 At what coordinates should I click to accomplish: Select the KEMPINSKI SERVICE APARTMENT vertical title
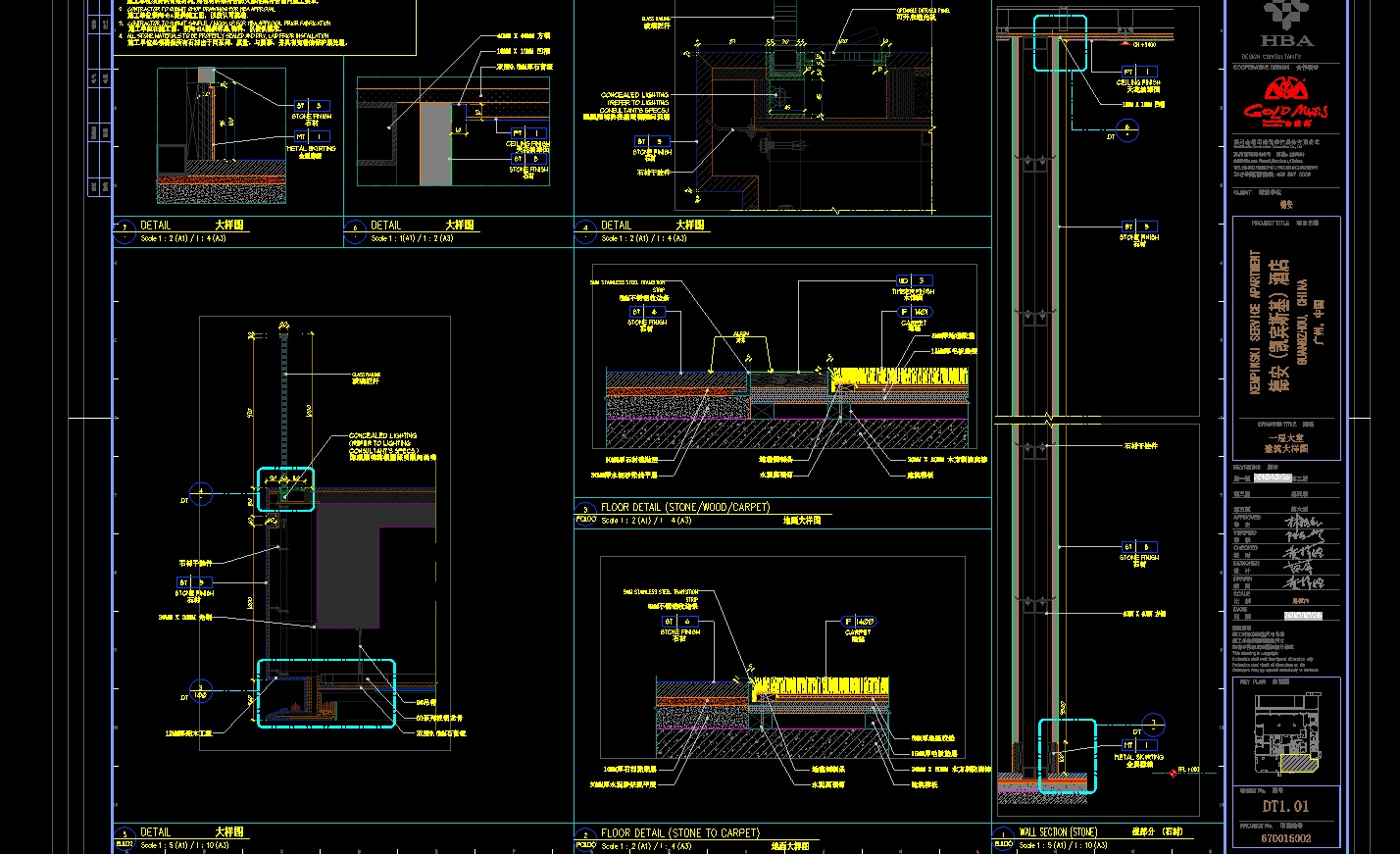click(1256, 322)
